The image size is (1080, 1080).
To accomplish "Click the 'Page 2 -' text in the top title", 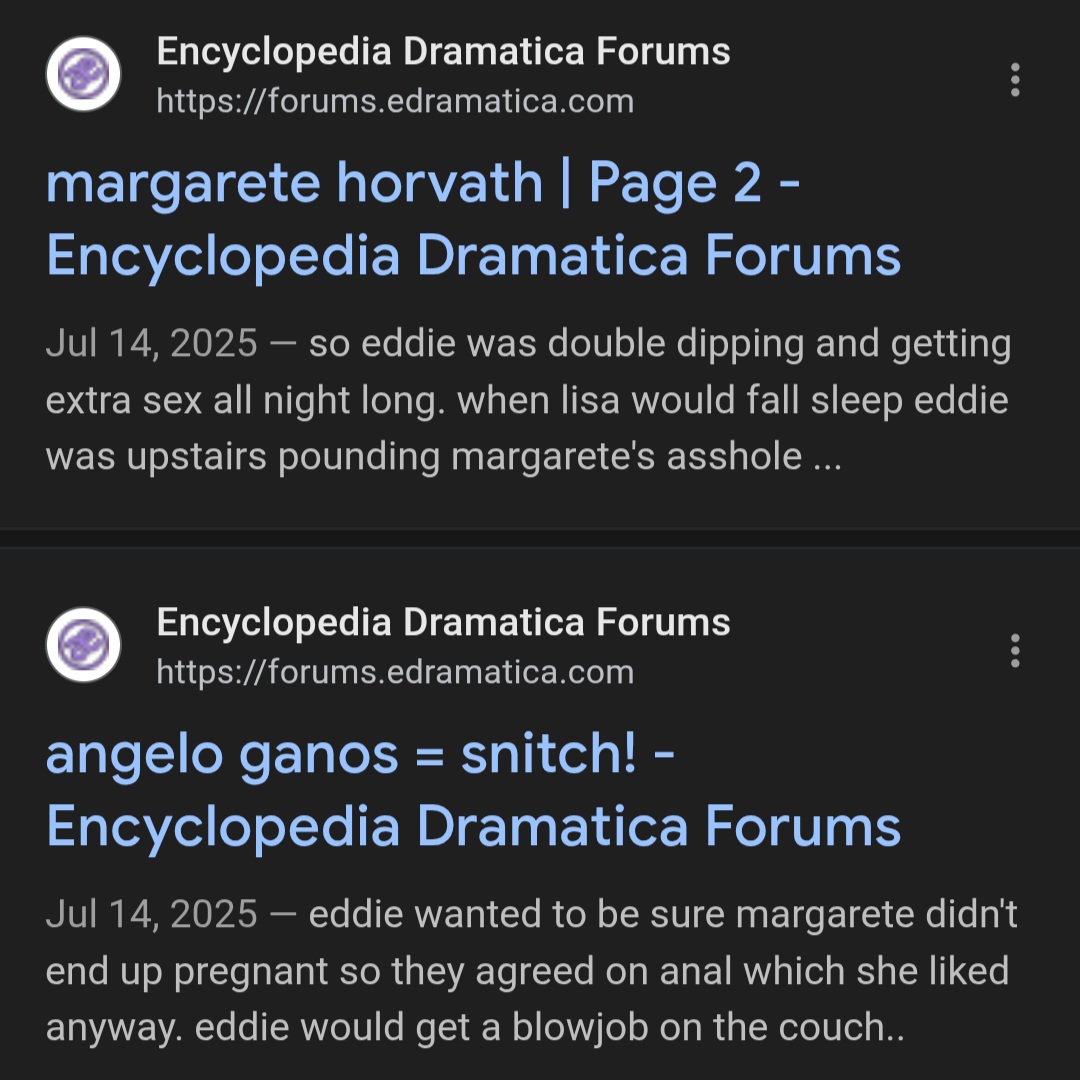I will [x=693, y=184].
